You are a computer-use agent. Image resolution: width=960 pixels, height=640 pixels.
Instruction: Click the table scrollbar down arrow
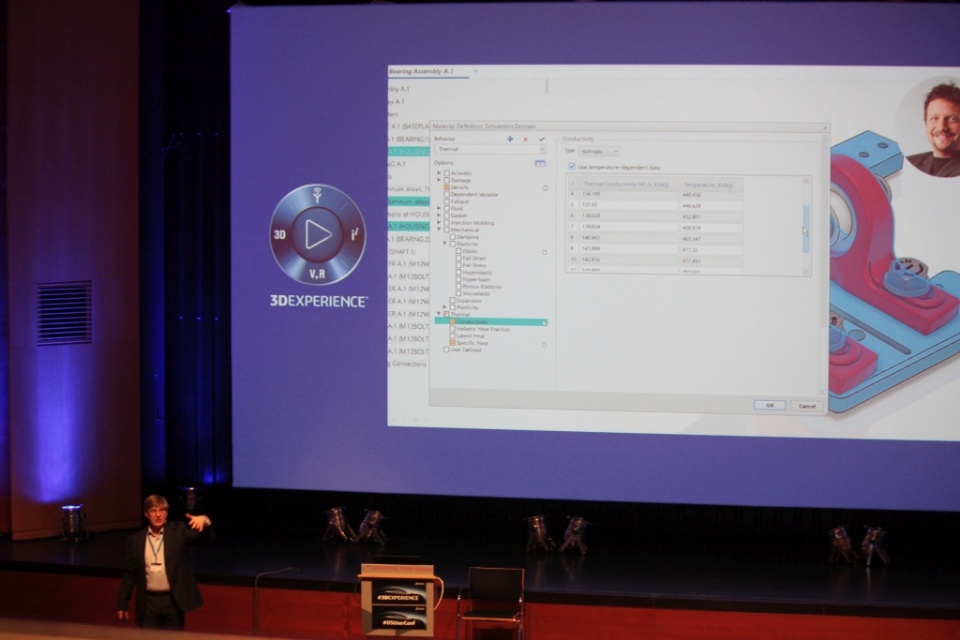(x=806, y=271)
